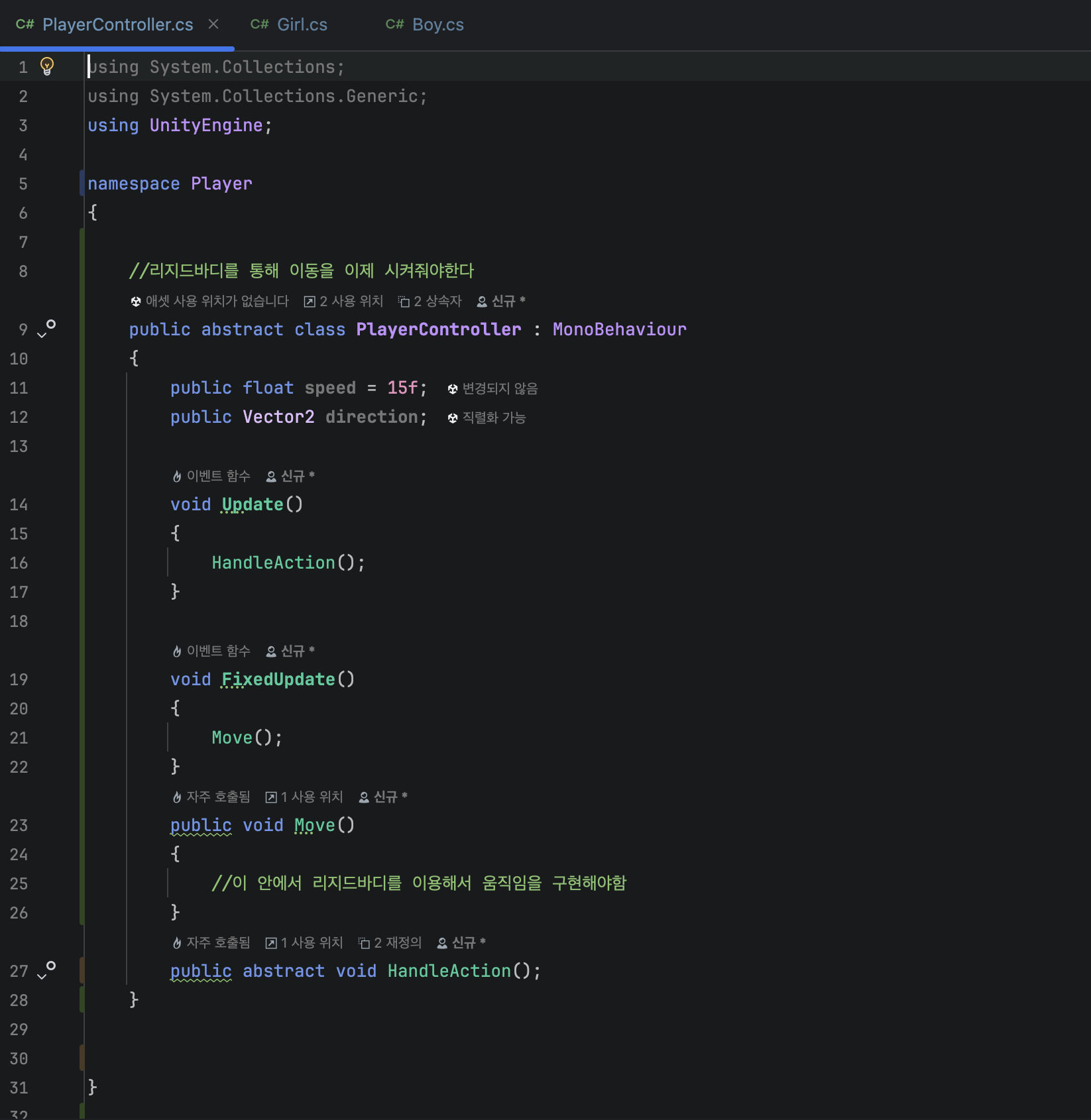Click Unity icon beside '애셋 사용 위치가 없습니다'
The width and height of the screenshot is (1091, 1120).
coord(136,302)
